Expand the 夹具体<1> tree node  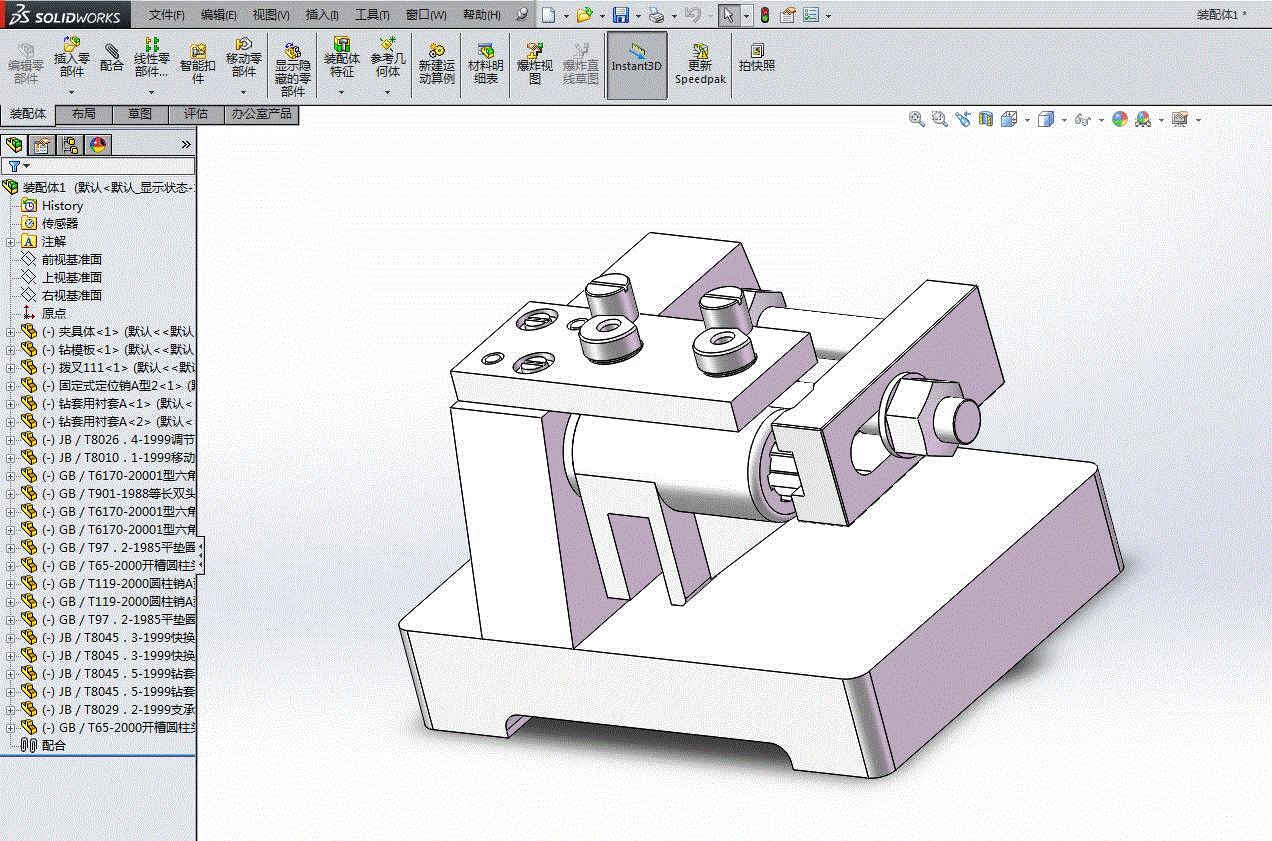click(10, 331)
